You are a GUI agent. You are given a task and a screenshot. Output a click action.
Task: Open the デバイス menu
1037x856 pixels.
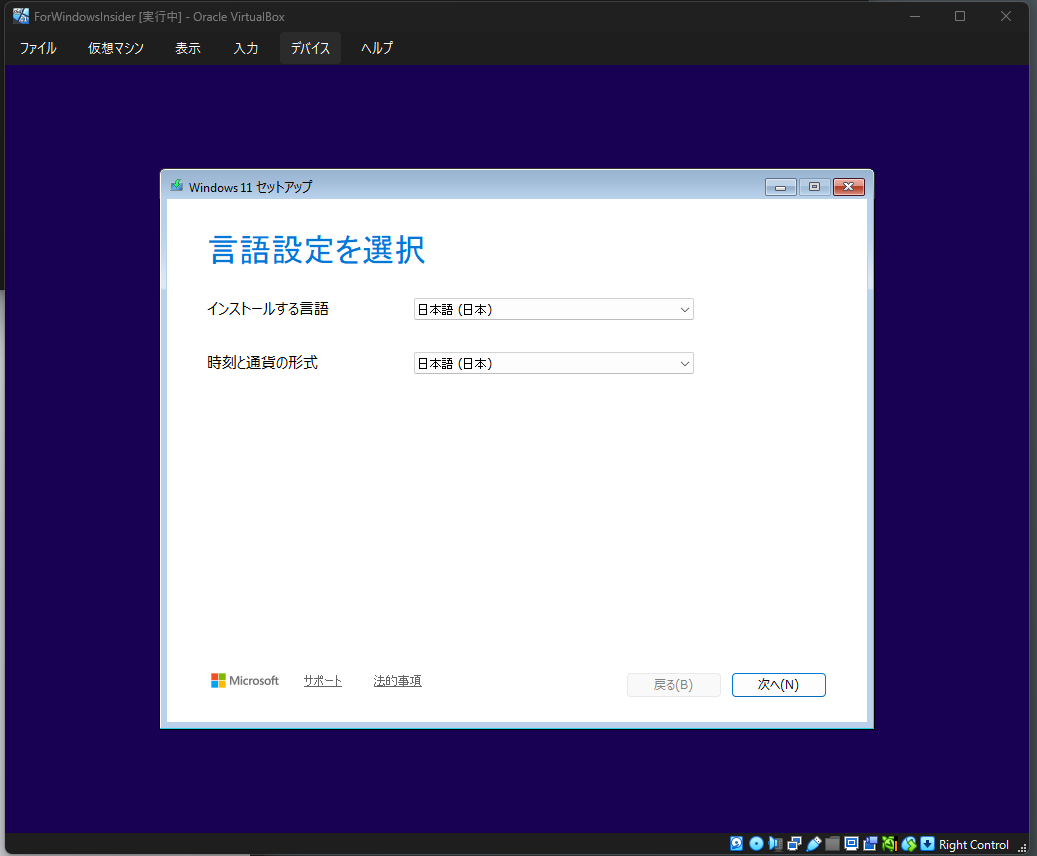coord(310,48)
